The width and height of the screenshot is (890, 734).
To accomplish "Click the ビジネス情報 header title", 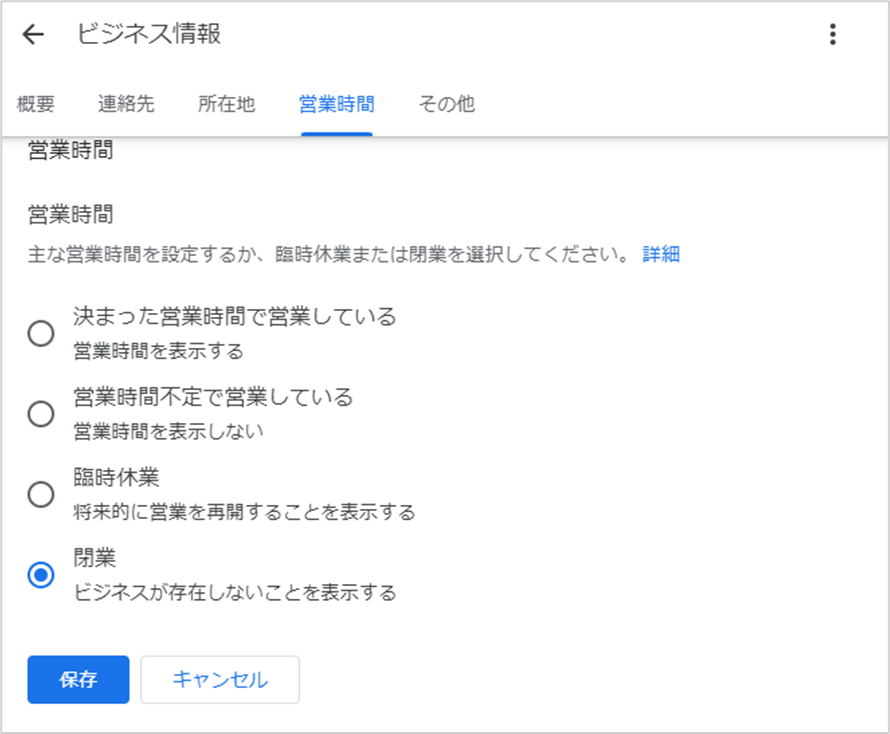I will click(x=149, y=34).
